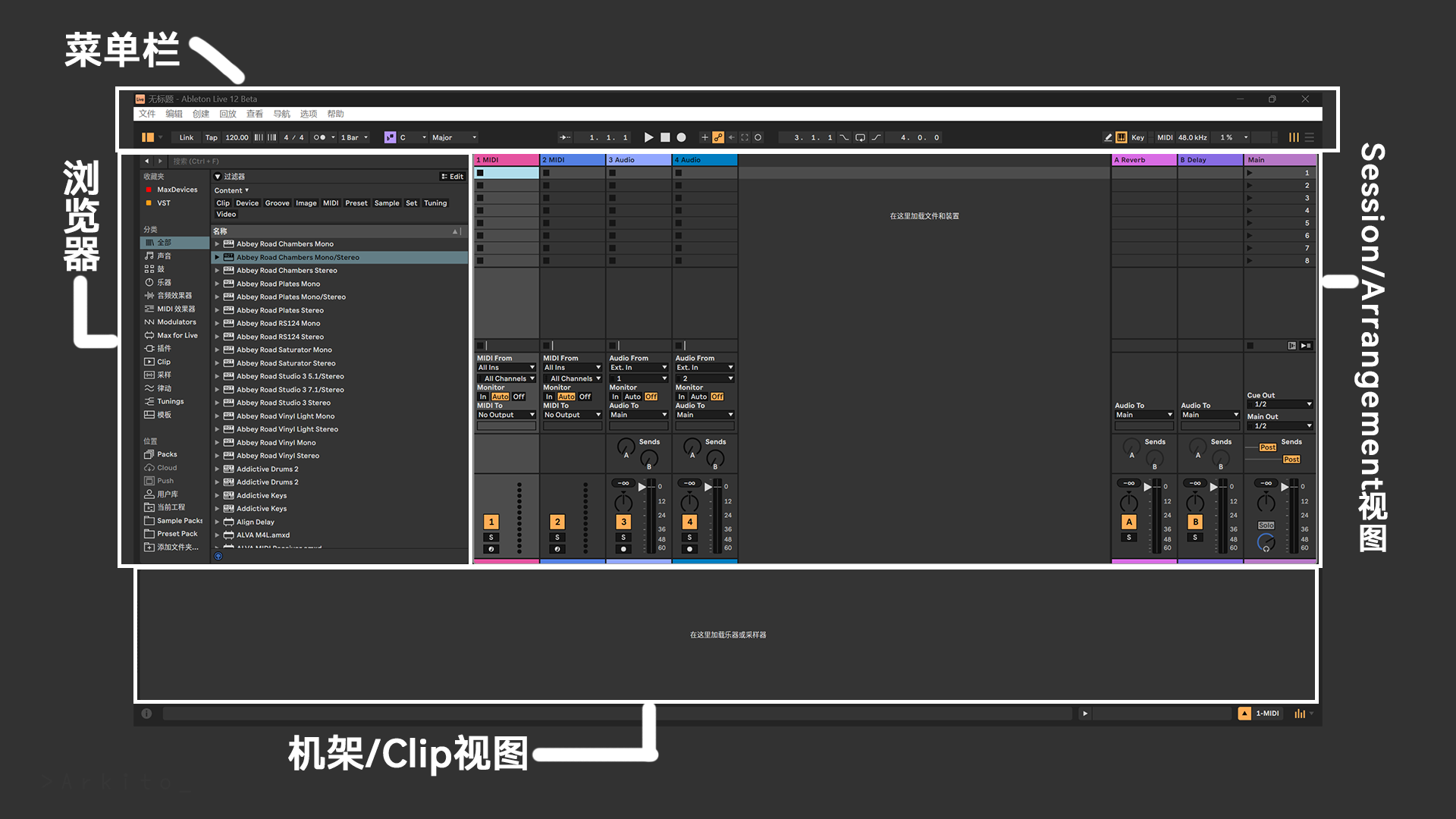This screenshot has height=819, width=1456.
Task: Switch to Arrangement view icon at top right
Action: (1309, 137)
